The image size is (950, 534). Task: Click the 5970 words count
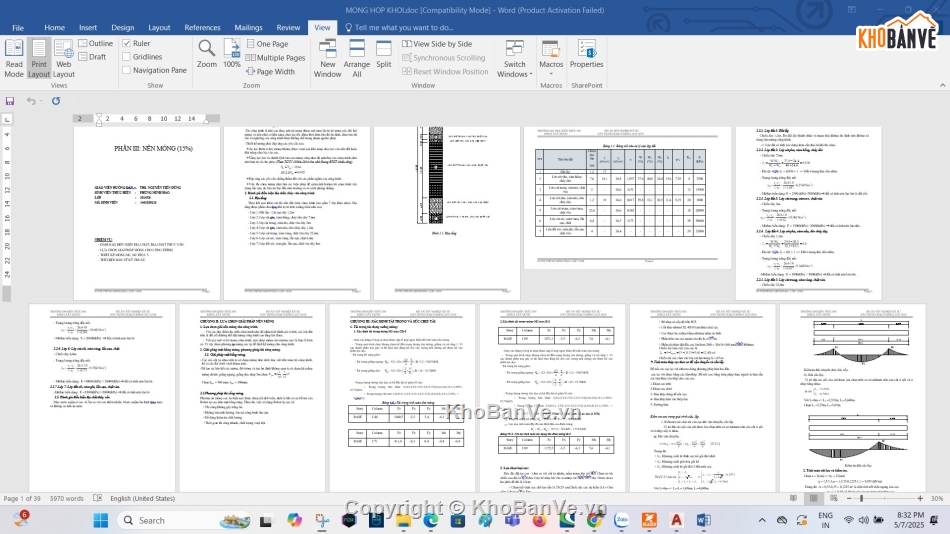click(67, 498)
